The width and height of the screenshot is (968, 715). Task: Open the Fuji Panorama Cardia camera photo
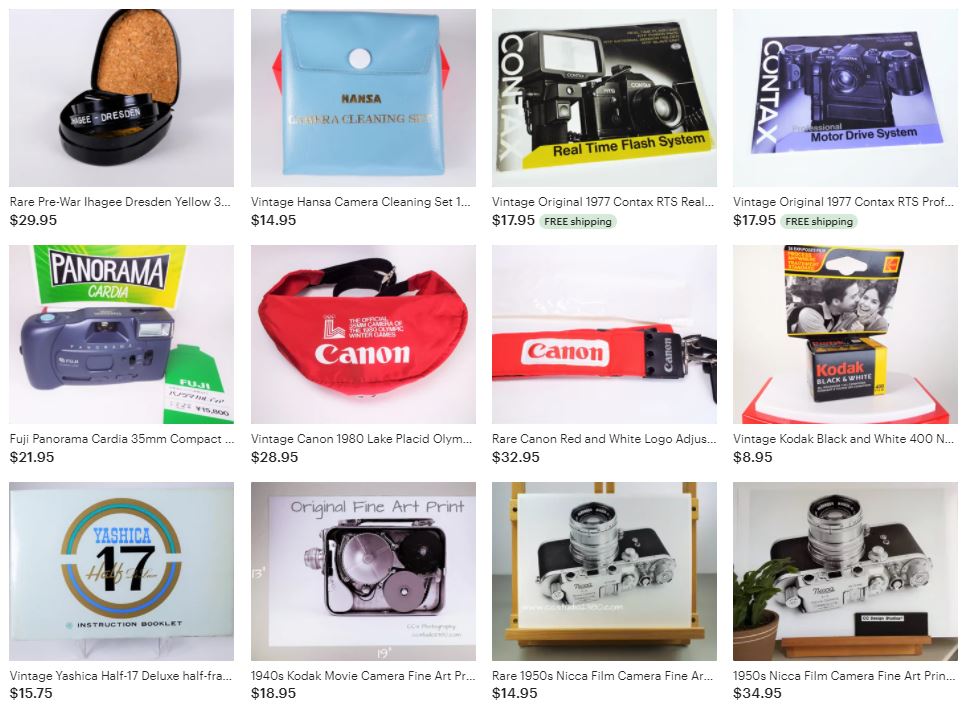(122, 334)
